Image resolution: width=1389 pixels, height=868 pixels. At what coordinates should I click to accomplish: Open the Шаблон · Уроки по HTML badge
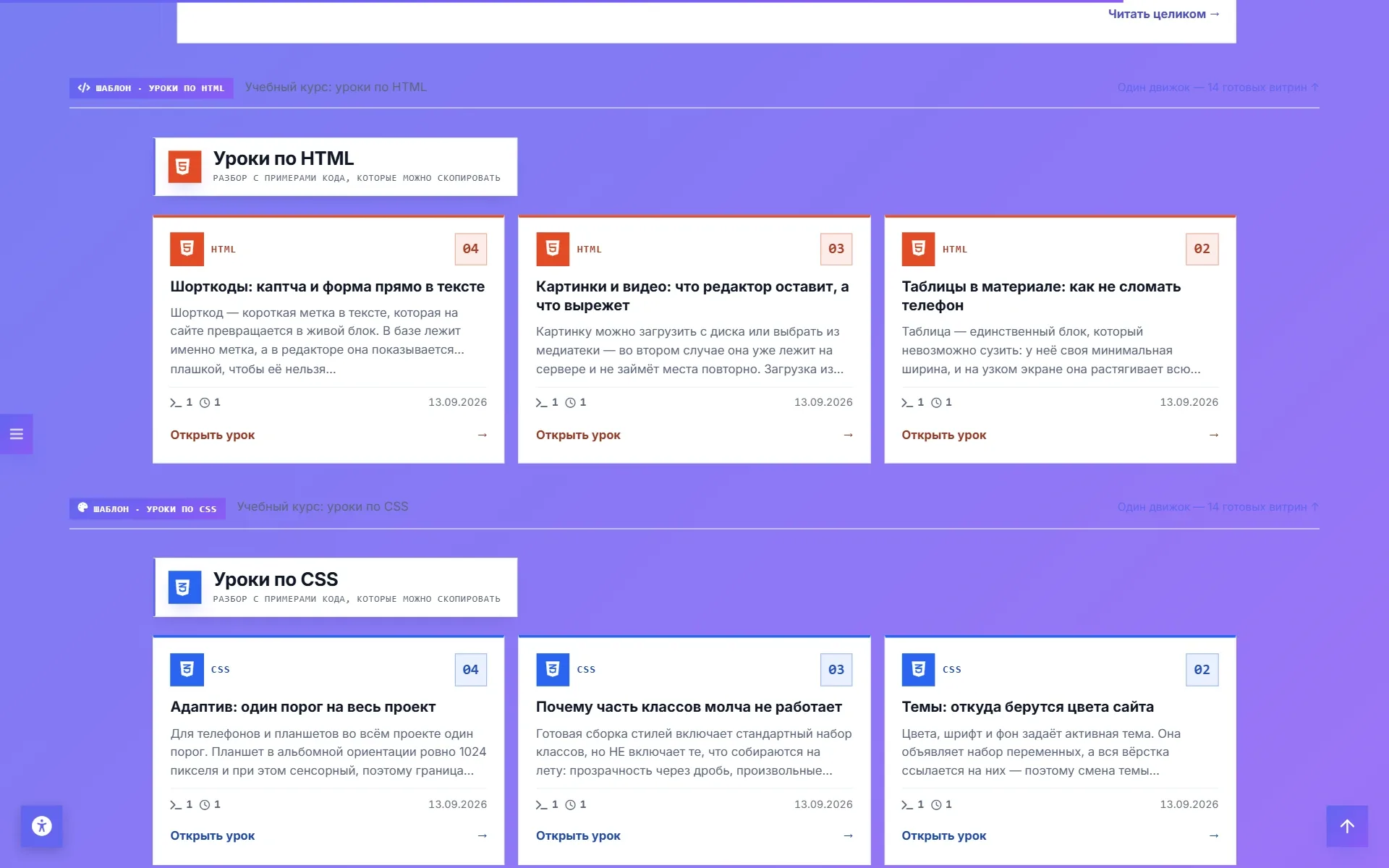coord(151,88)
